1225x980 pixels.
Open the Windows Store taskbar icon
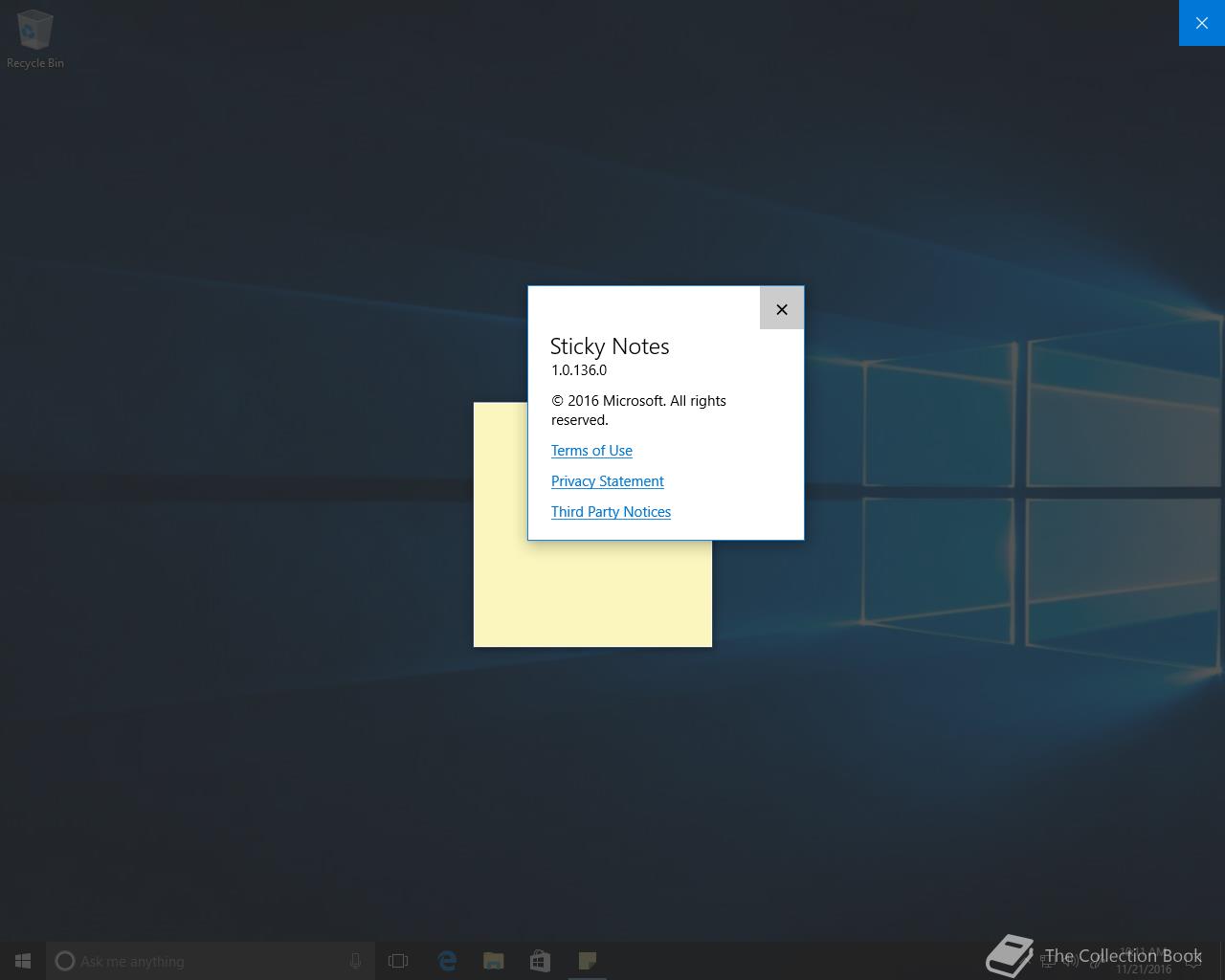tap(540, 961)
